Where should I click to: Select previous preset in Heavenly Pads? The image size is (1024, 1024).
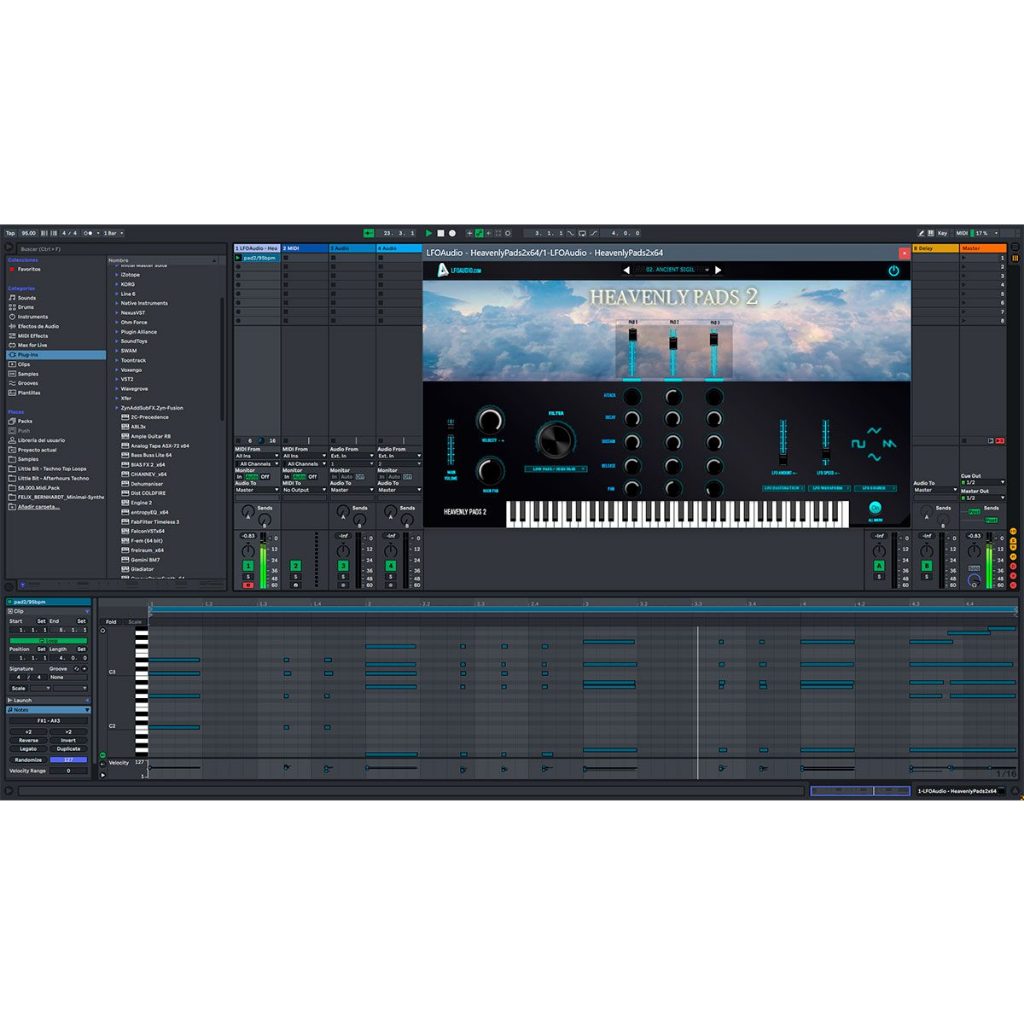(626, 270)
